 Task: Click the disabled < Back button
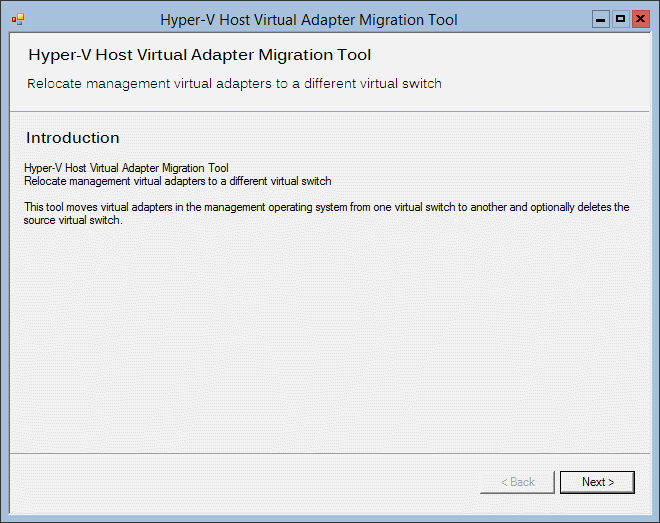pos(517,482)
